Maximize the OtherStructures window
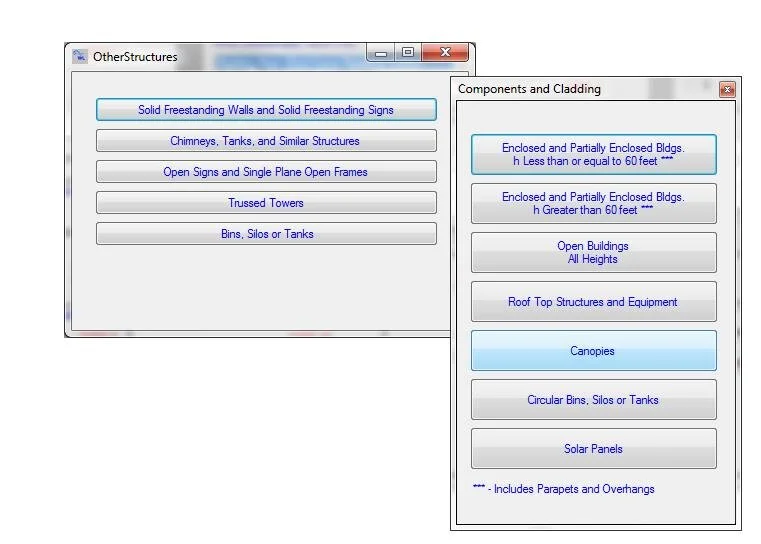Viewport: 761px width, 544px height. tap(408, 52)
